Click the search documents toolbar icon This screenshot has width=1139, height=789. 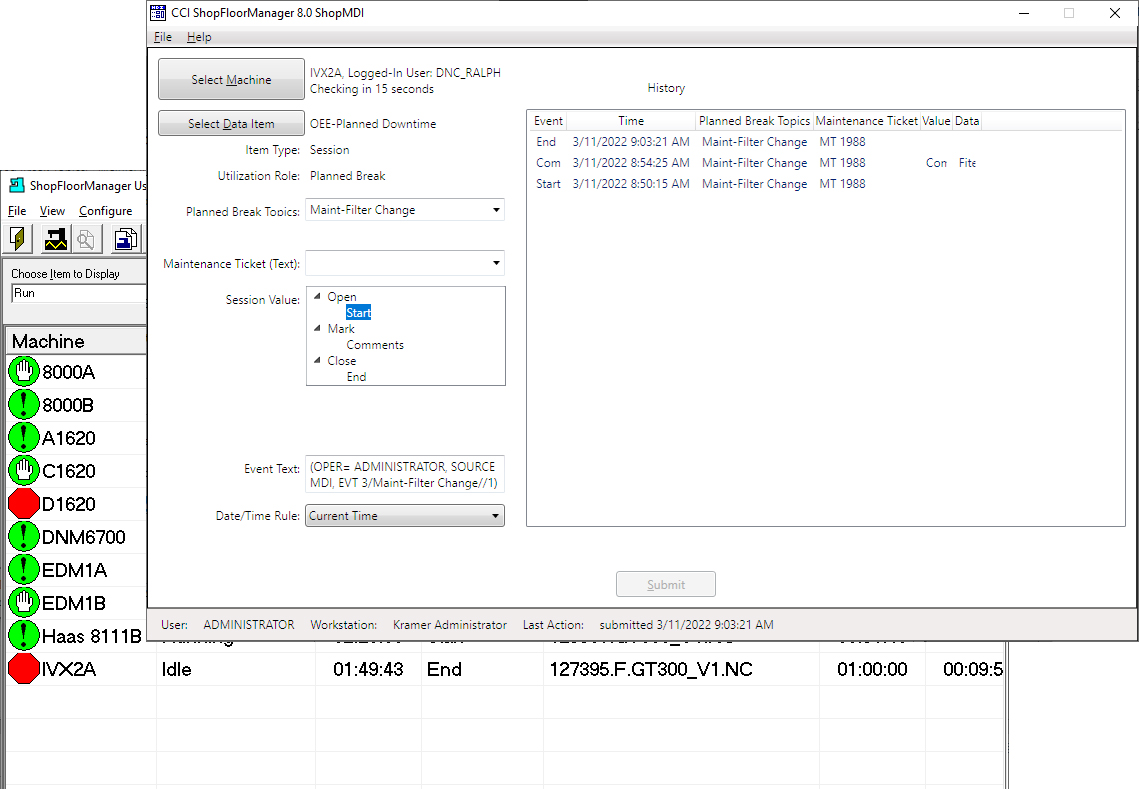pyautogui.click(x=86, y=238)
